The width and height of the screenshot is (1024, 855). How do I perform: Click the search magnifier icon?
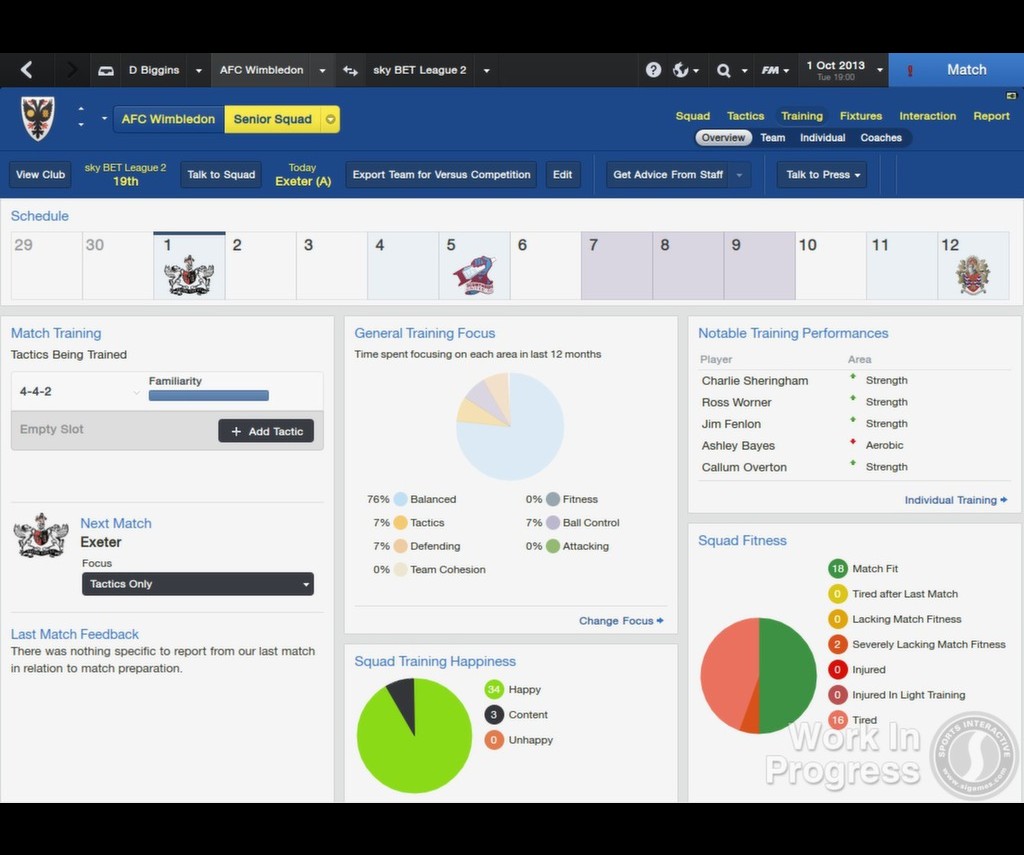click(724, 71)
